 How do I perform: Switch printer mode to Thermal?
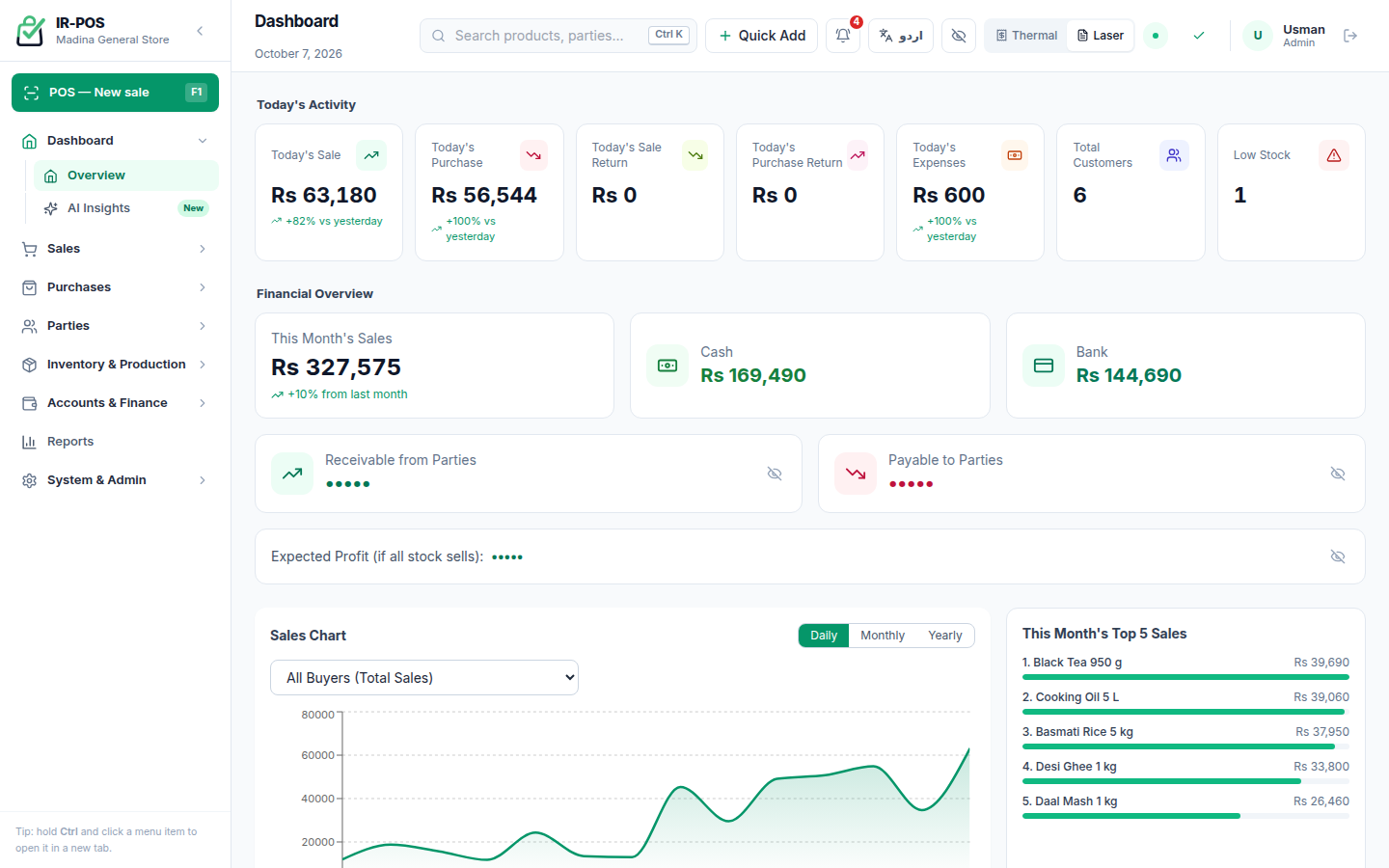point(1026,36)
